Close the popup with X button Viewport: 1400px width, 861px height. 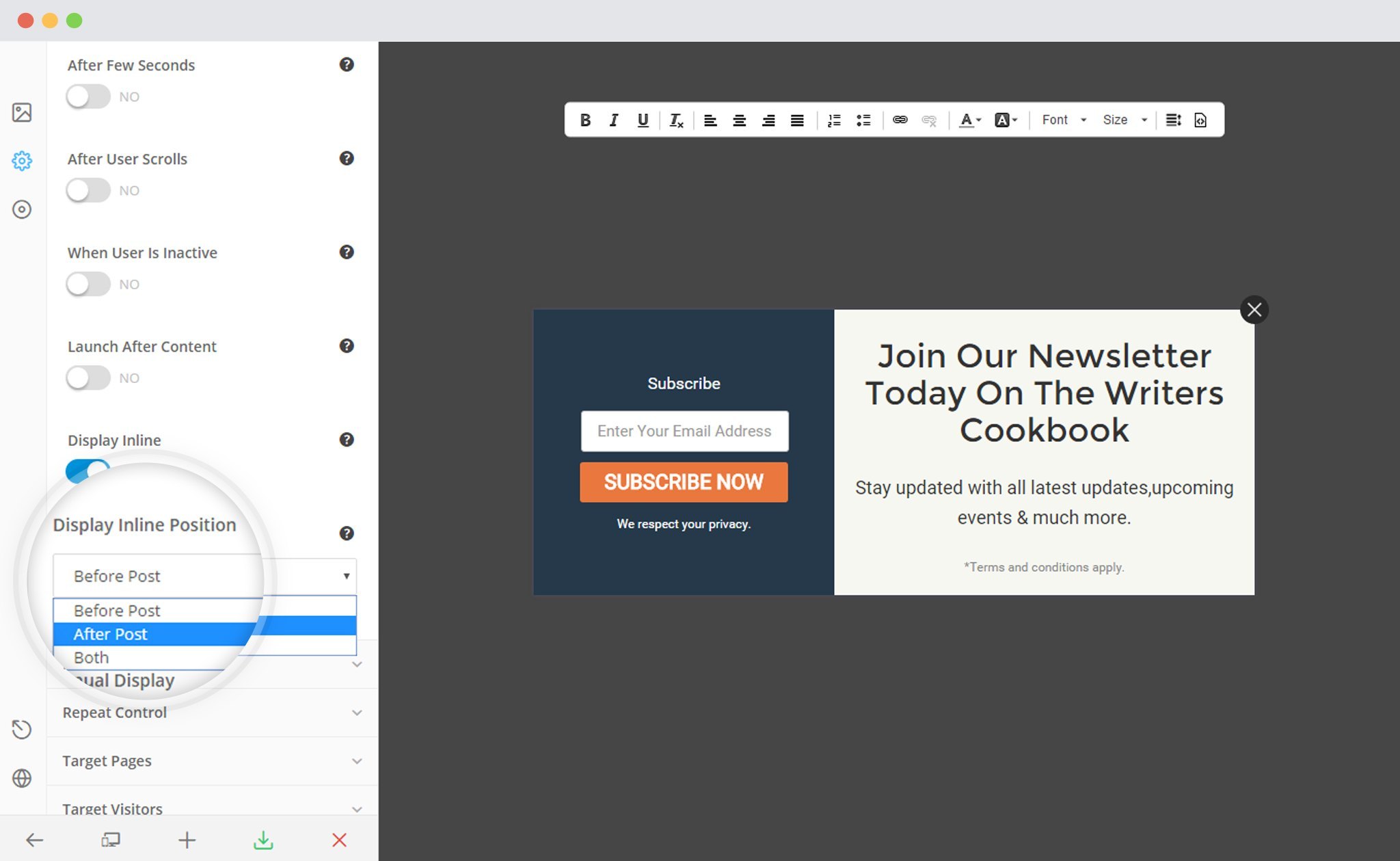[x=1254, y=310]
